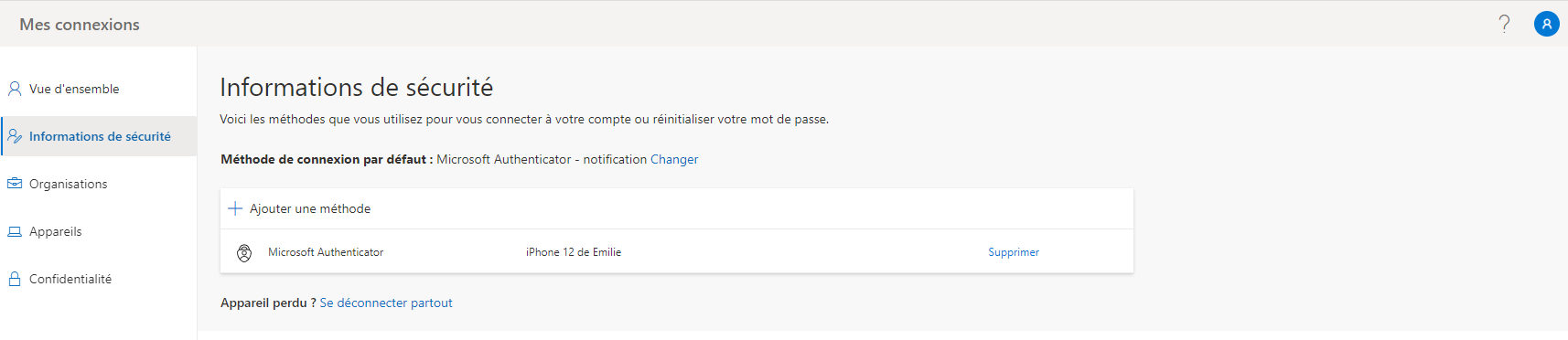Click the Informations de sécurité sidebar icon
Screen dimensions: 1568x340
(15, 136)
